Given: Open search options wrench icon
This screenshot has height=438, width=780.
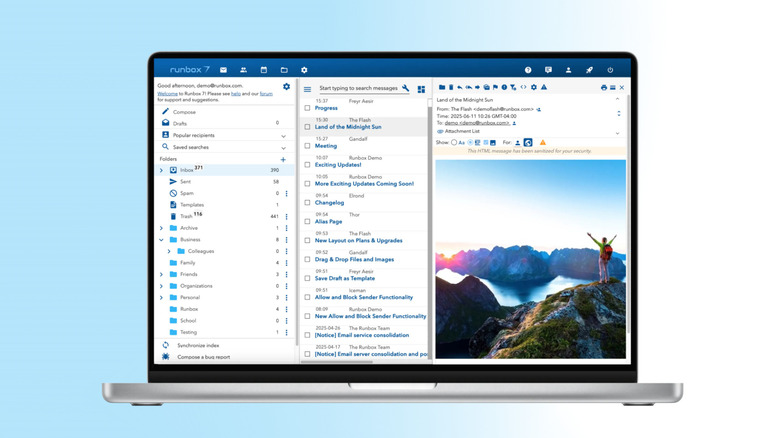Looking at the screenshot, I should [405, 88].
